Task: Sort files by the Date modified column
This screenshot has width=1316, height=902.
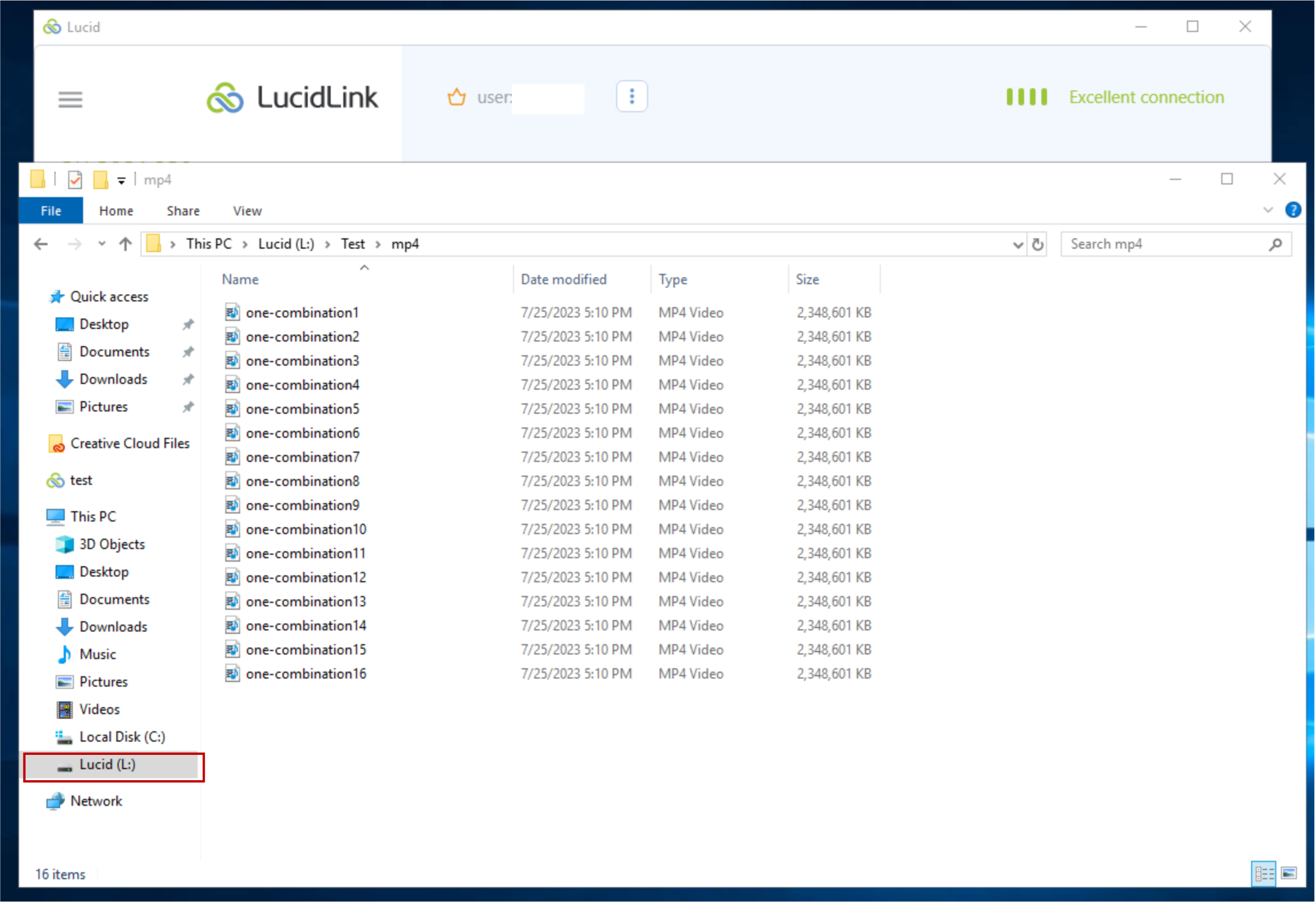Action: [x=563, y=279]
